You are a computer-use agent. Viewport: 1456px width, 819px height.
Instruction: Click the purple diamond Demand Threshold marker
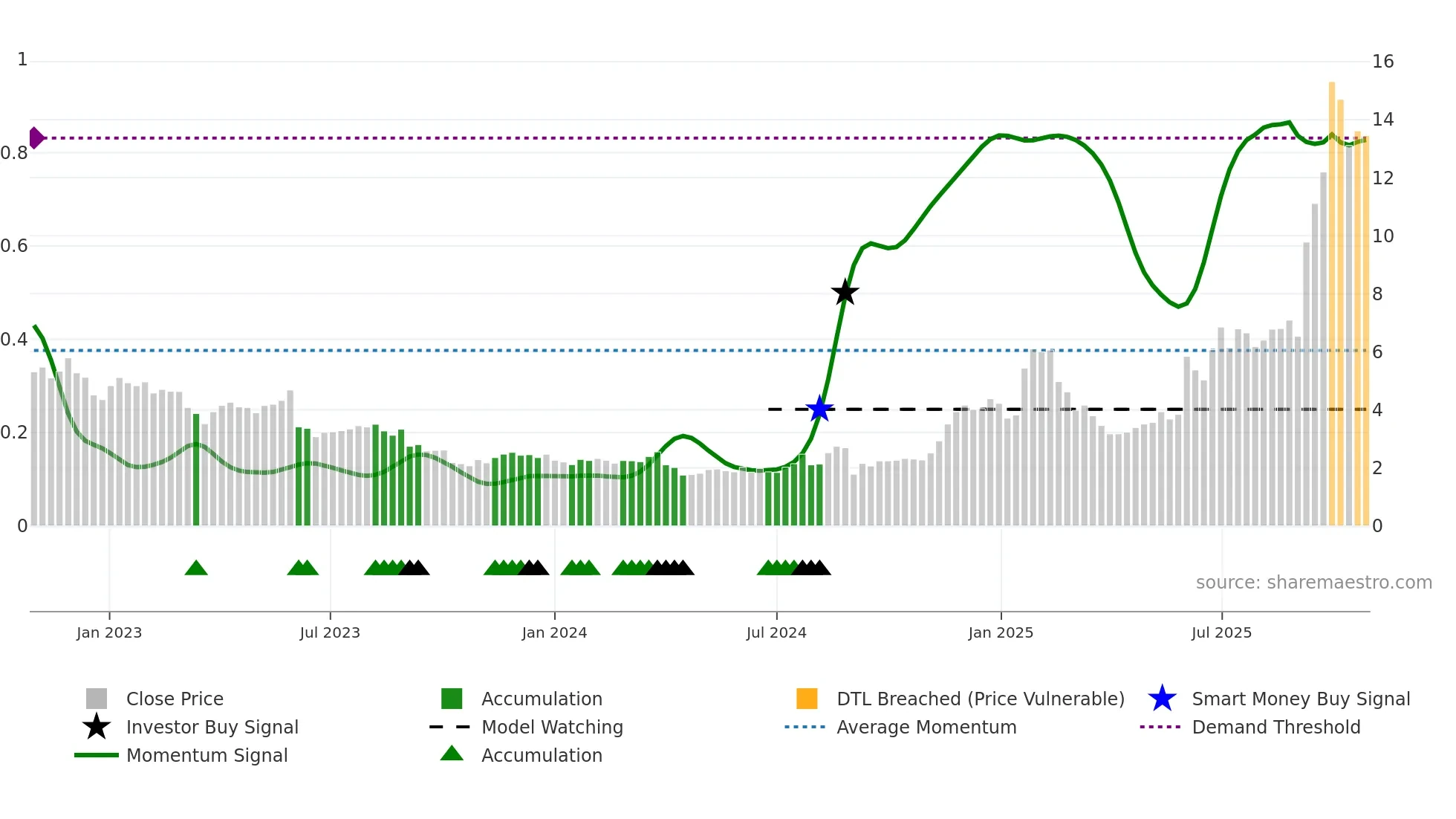36,137
